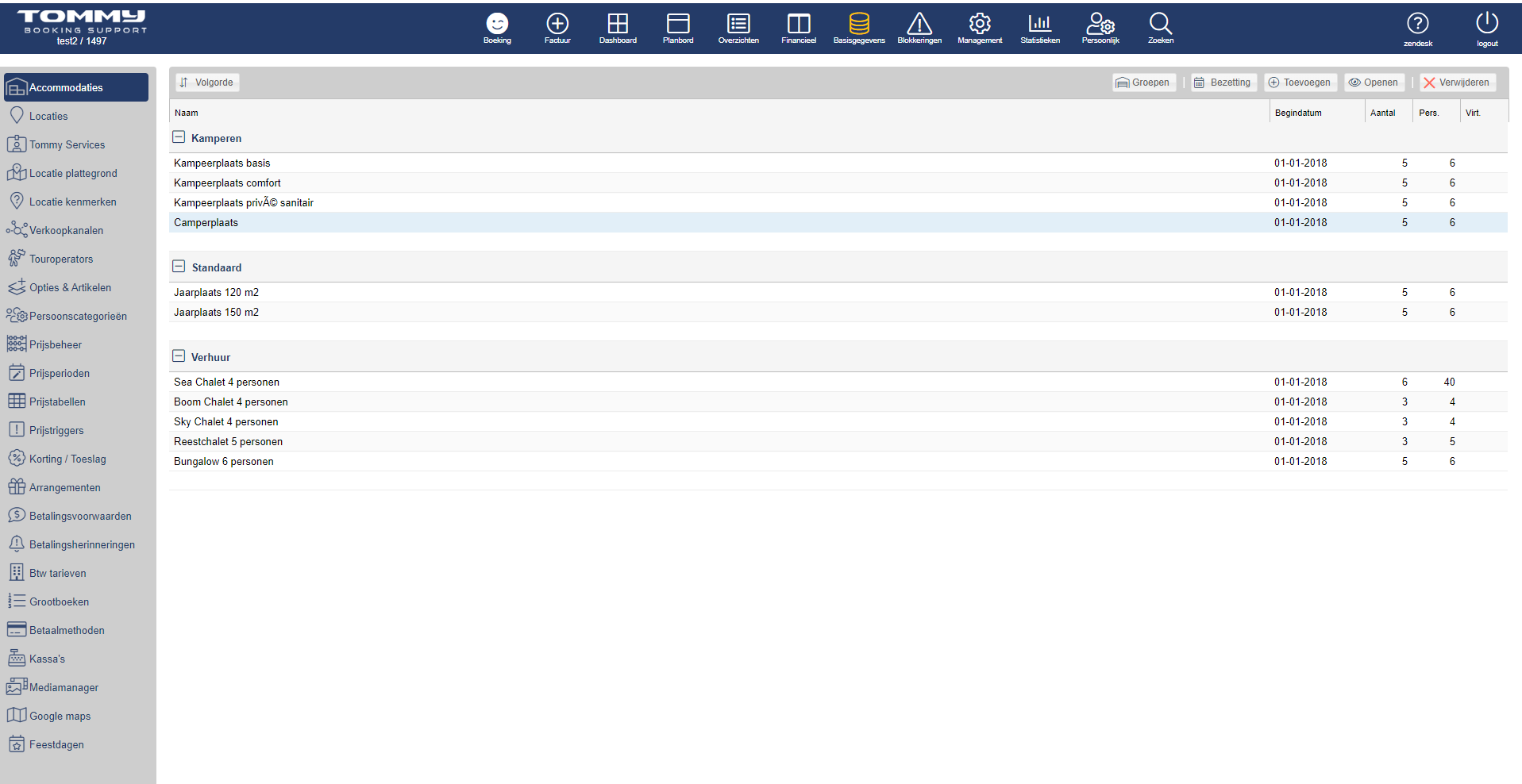Open Kassa's sidebar item

(76, 659)
